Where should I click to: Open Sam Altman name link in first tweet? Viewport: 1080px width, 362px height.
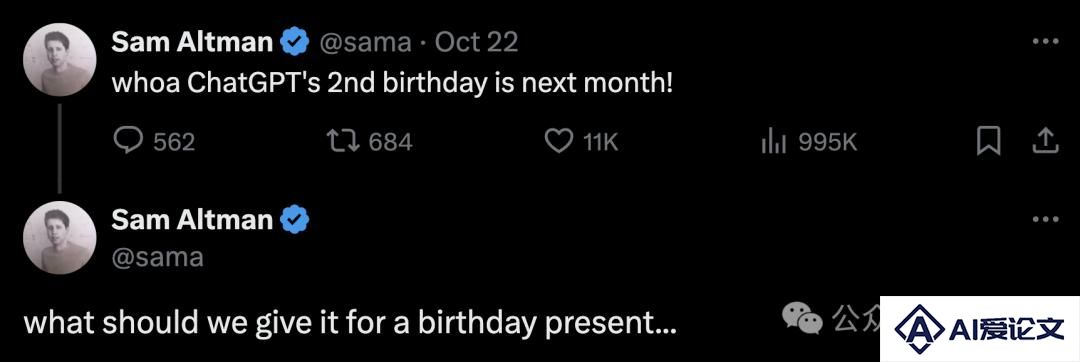click(192, 43)
